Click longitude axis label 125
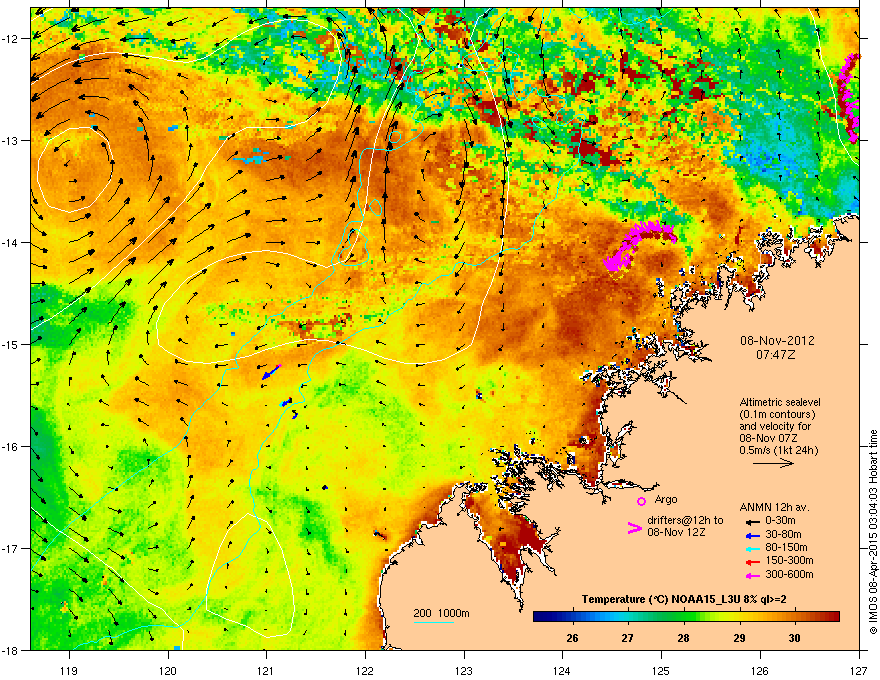Image resolution: width=880 pixels, height=680 pixels. 661,670
